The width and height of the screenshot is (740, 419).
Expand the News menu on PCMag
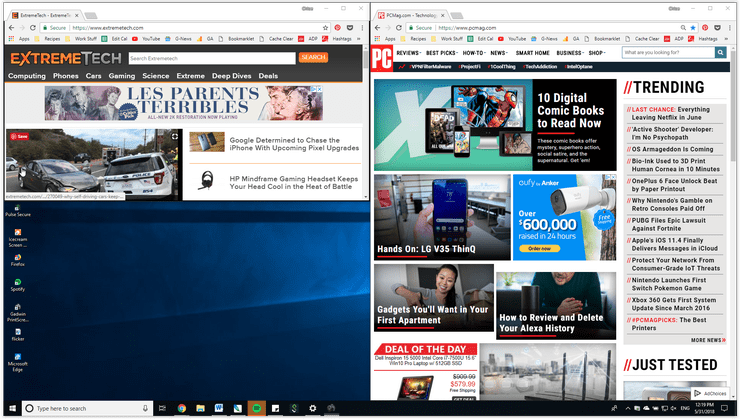pos(499,53)
